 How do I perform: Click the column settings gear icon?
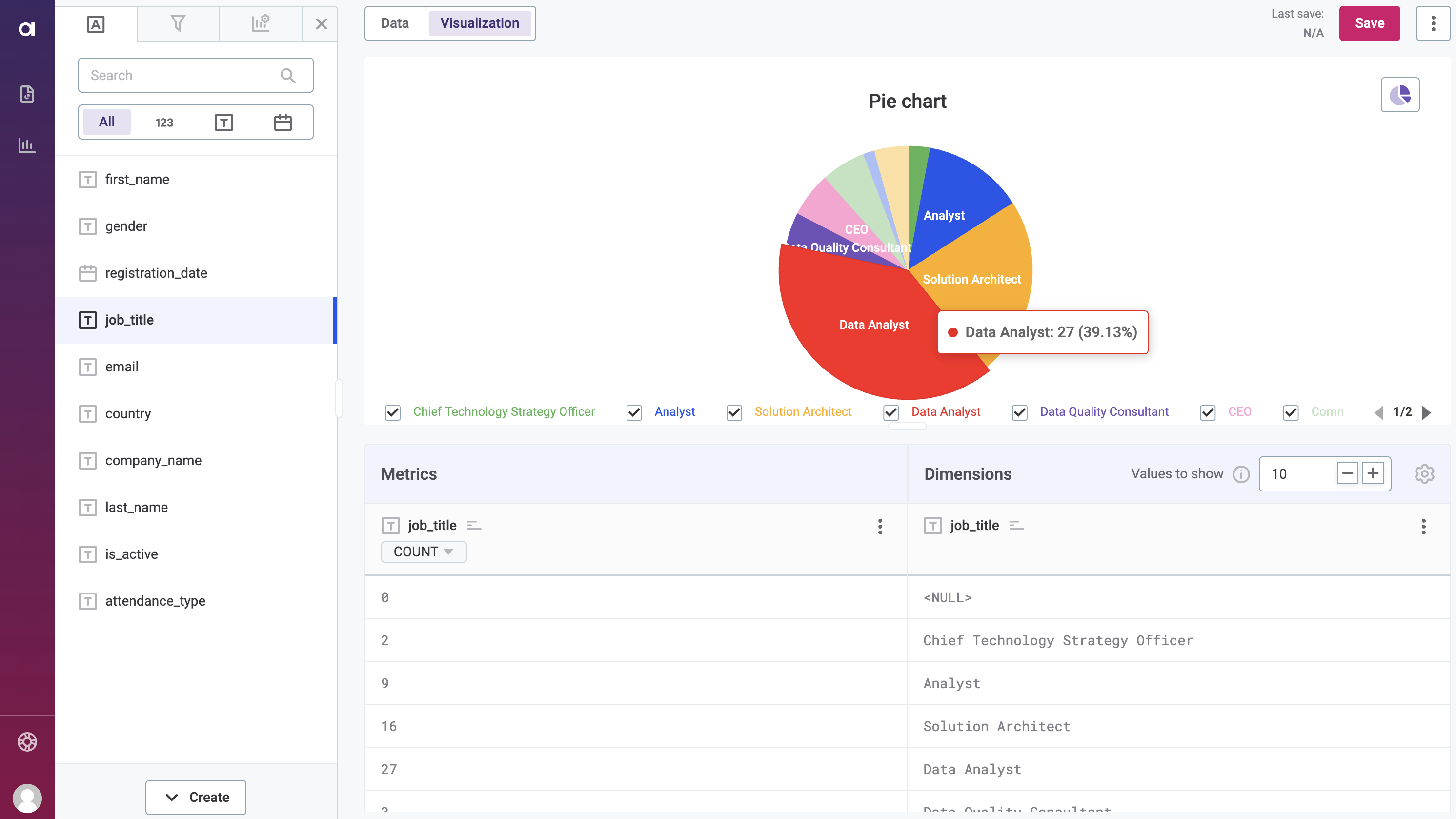(x=1424, y=474)
